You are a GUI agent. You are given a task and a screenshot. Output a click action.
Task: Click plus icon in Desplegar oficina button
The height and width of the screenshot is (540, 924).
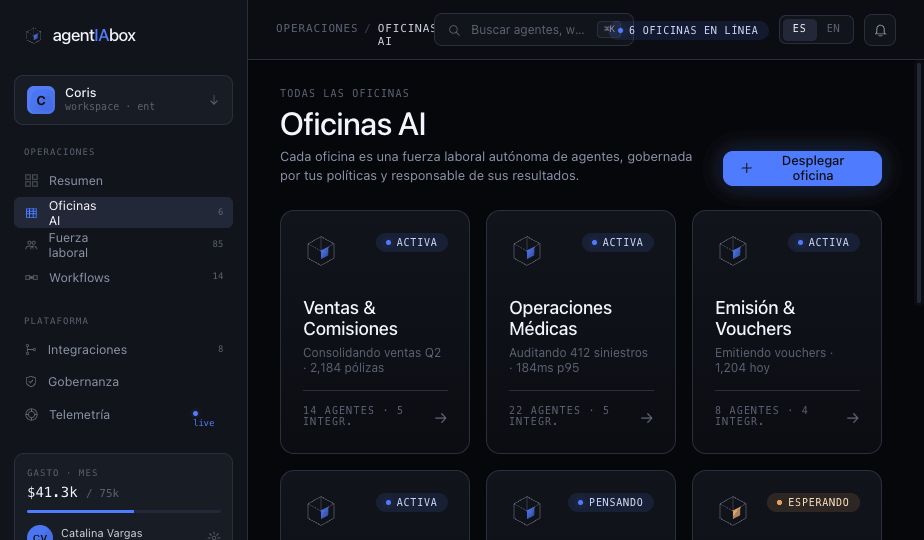[x=747, y=168]
